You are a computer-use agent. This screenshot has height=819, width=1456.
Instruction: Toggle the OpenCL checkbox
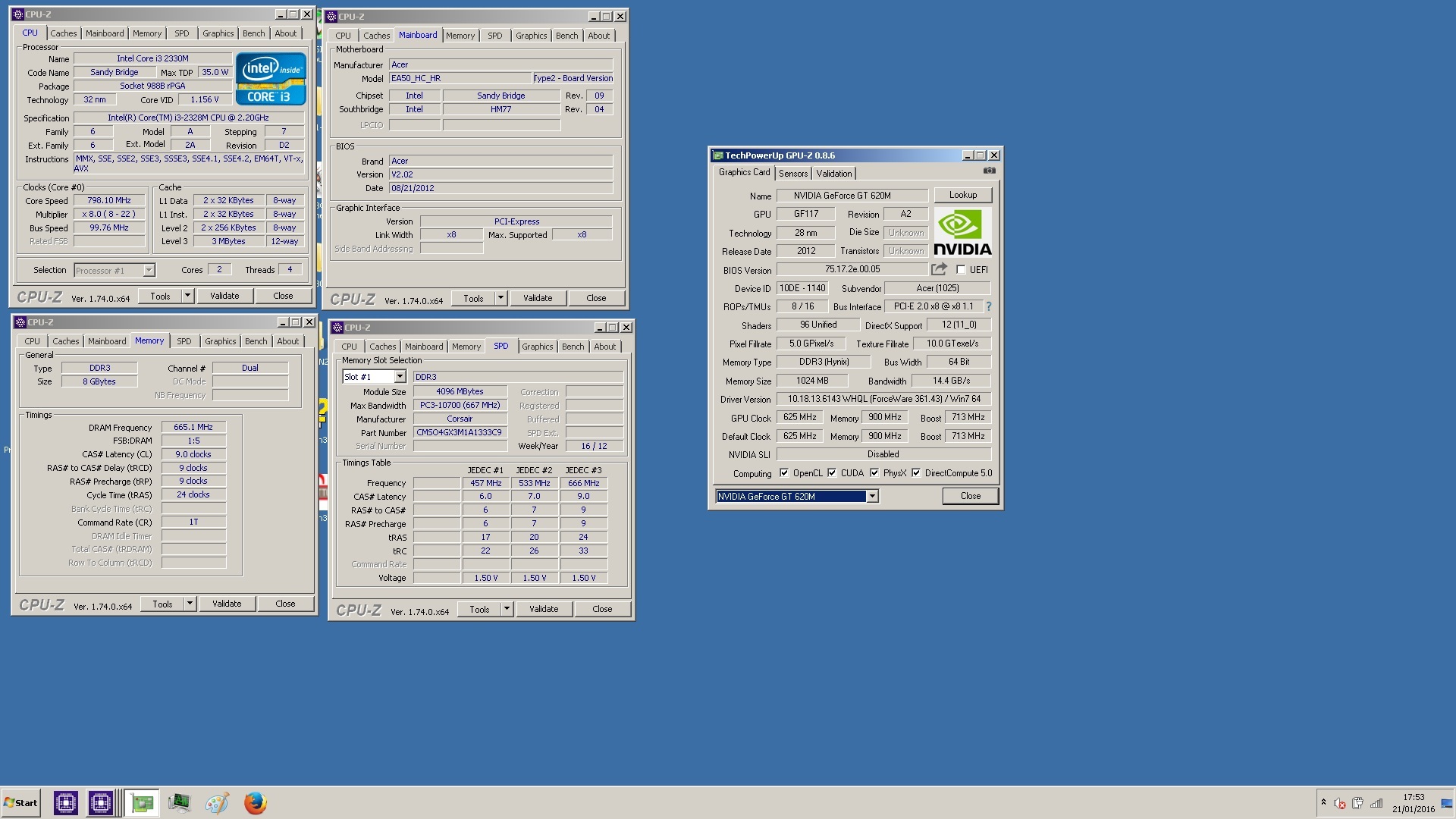point(784,472)
